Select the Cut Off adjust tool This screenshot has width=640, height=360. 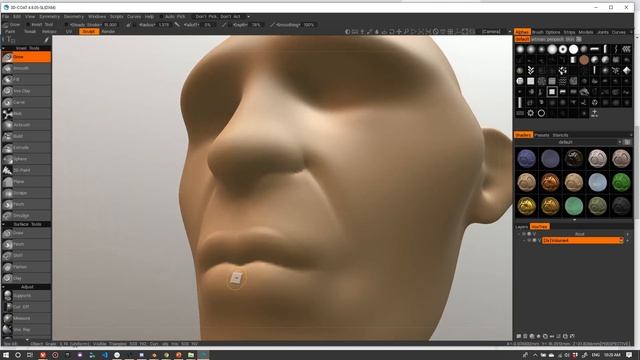click(26, 307)
